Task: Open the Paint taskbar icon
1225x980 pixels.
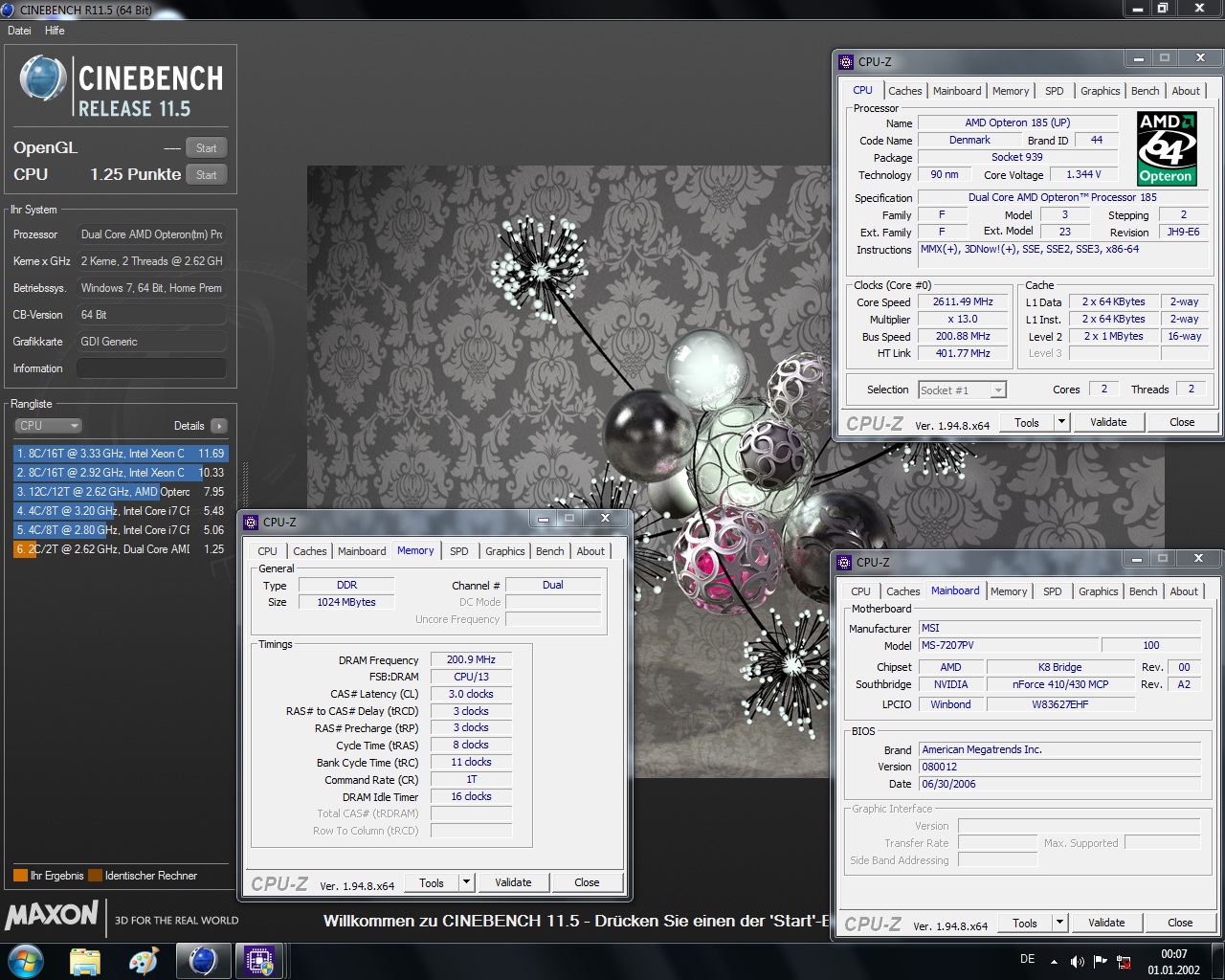Action: click(144, 961)
